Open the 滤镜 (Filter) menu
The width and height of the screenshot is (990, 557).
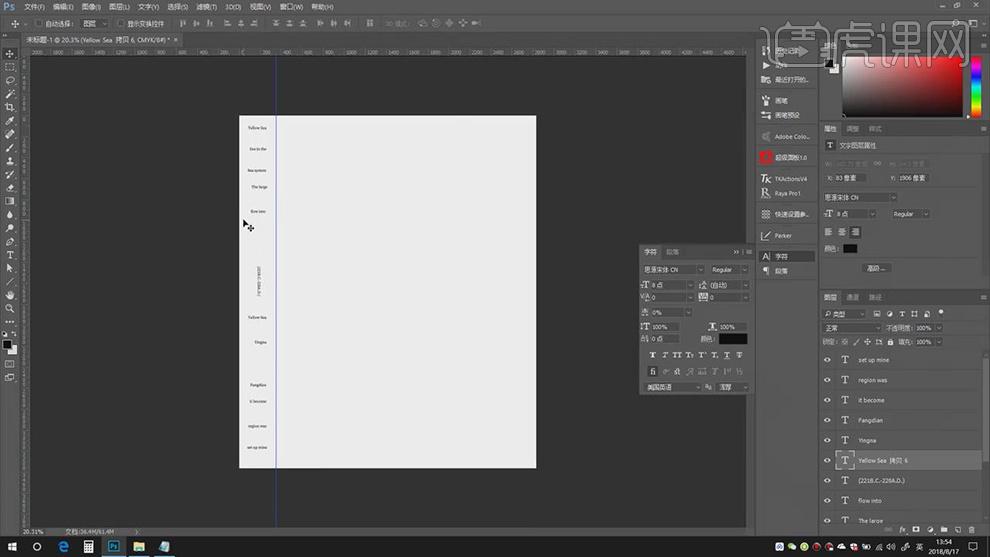point(206,7)
